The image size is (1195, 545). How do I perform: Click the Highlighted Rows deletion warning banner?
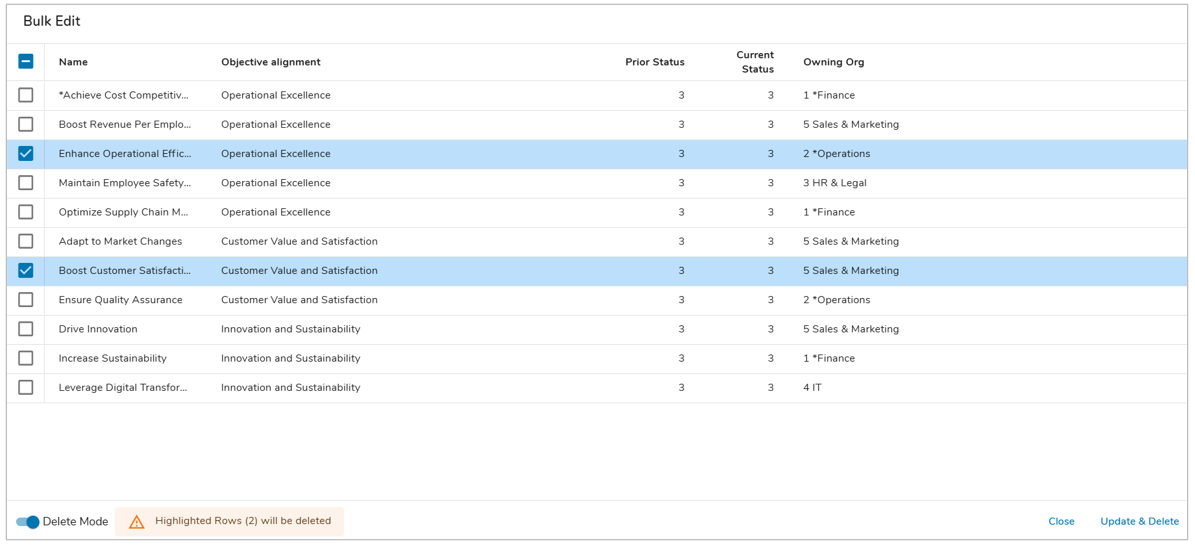(242, 521)
